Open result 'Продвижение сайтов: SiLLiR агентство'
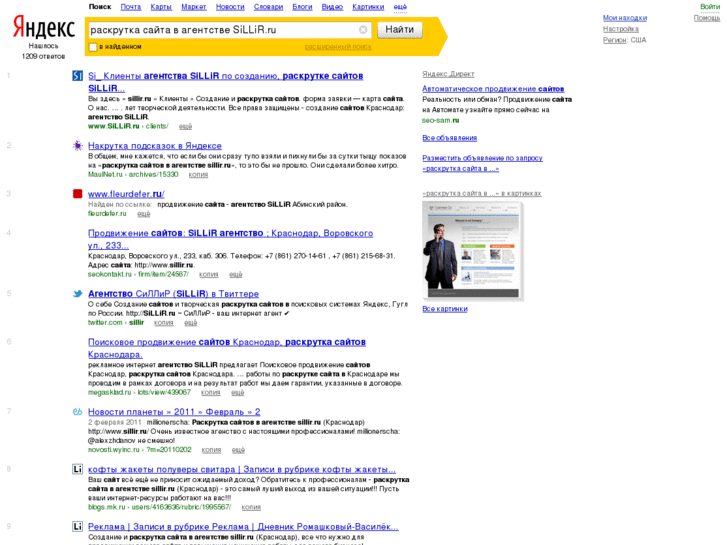This screenshot has height=545, width=727. 230,239
